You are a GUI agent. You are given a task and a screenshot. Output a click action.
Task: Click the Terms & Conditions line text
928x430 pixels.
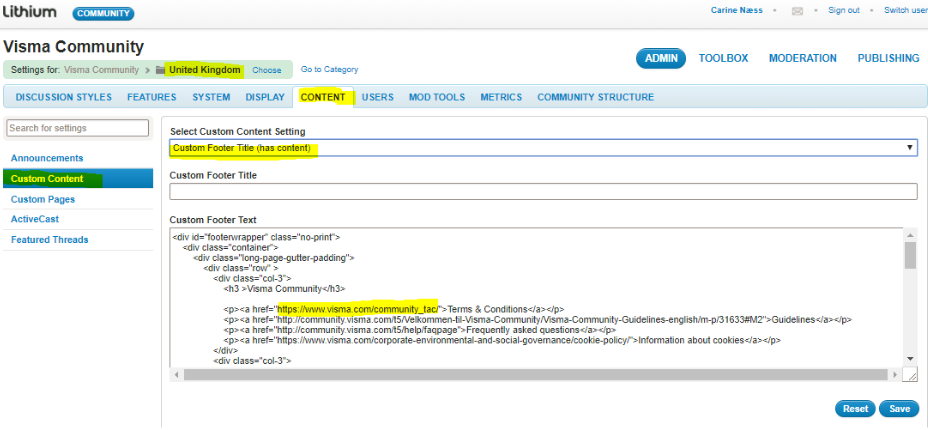click(x=394, y=309)
